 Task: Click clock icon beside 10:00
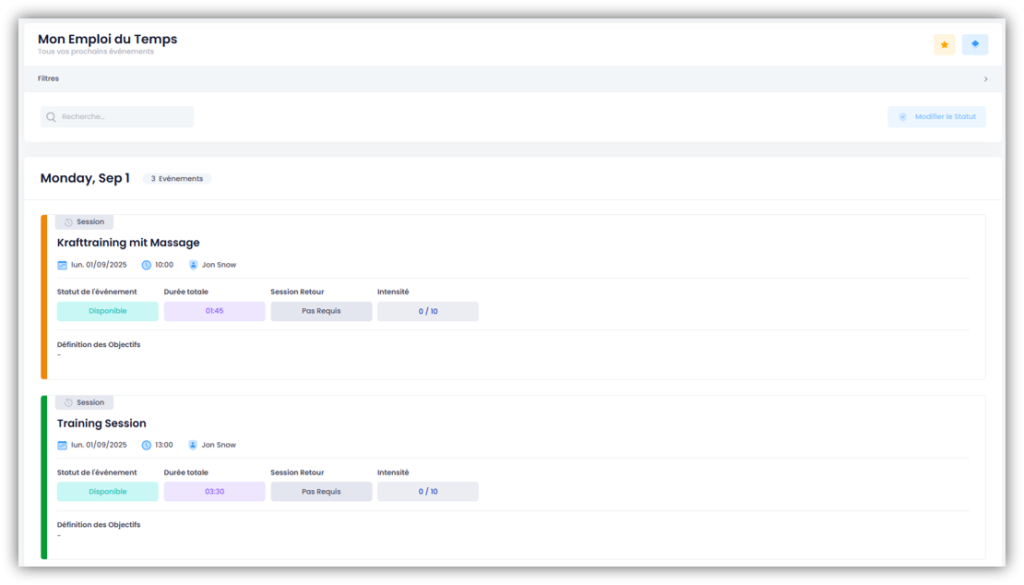click(x=146, y=265)
